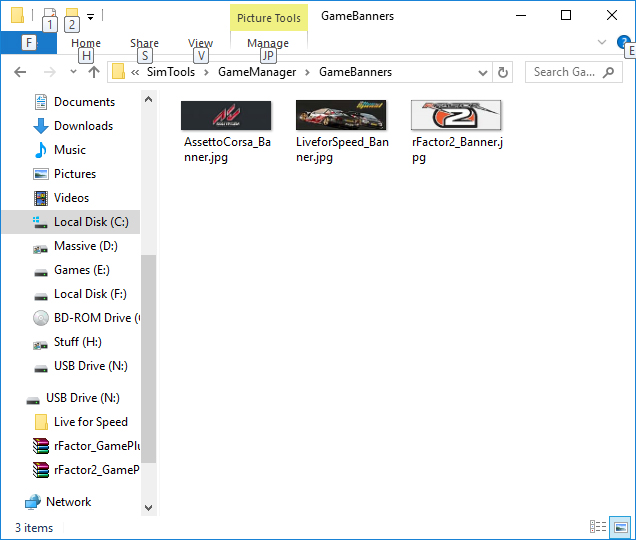Open Customize Quick Access Toolbar dropdown
Viewport: 636px width, 540px height.
click(90, 17)
